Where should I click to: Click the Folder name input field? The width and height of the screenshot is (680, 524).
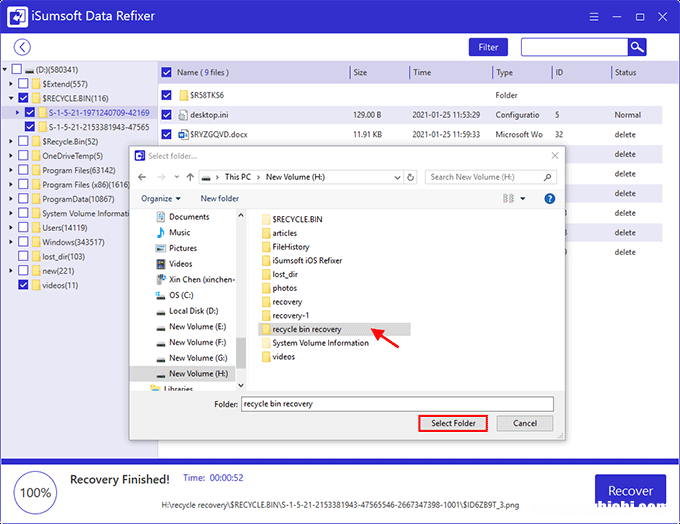pyautogui.click(x=397, y=404)
